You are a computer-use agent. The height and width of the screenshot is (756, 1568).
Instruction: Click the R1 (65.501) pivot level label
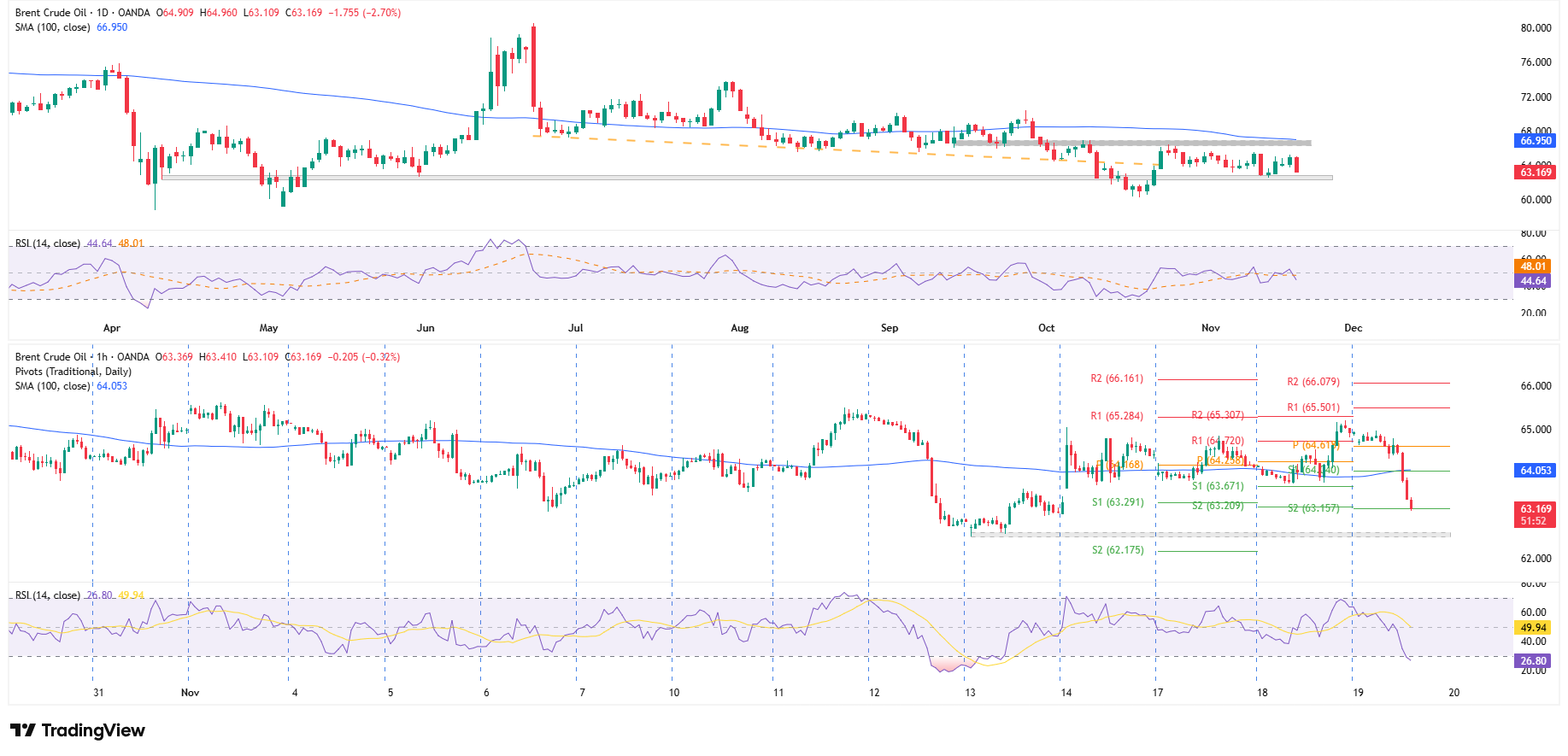coord(1313,407)
